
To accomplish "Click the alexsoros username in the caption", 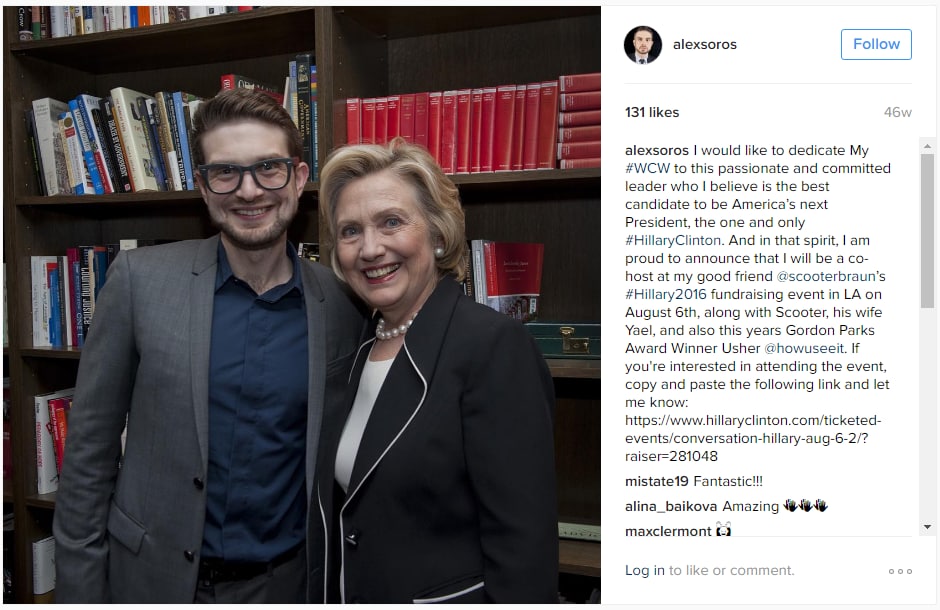I will (656, 150).
